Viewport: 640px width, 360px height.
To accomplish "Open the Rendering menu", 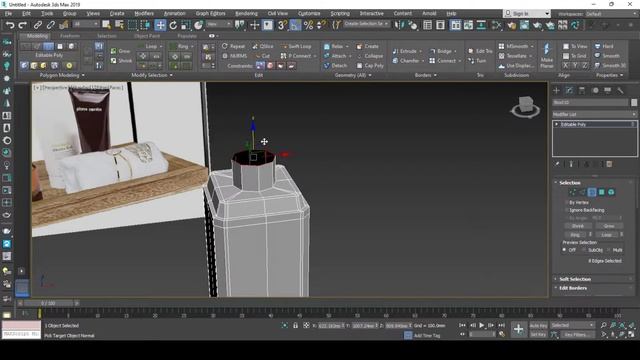I will click(246, 13).
